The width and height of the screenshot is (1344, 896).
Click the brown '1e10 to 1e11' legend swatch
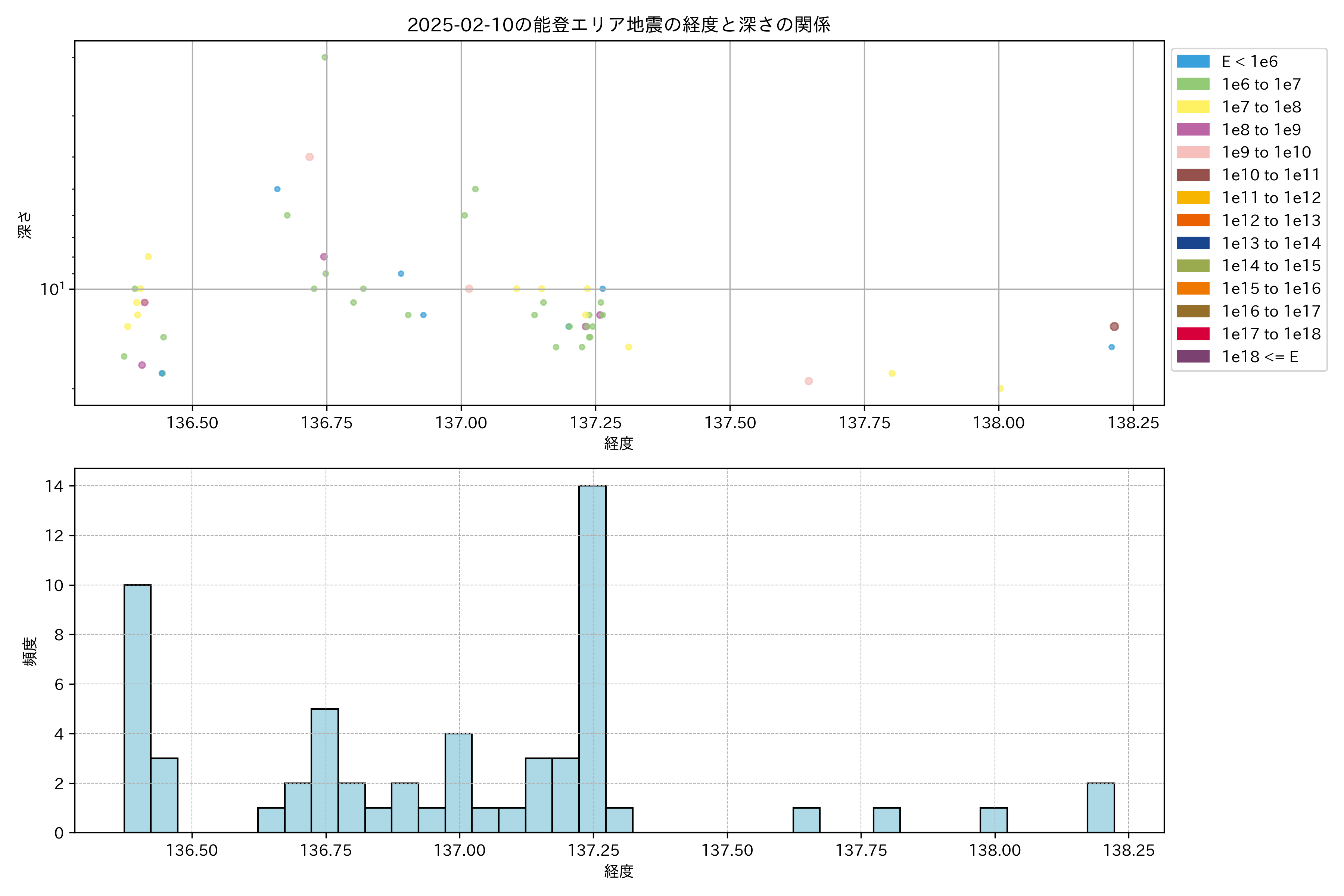pos(1193,175)
